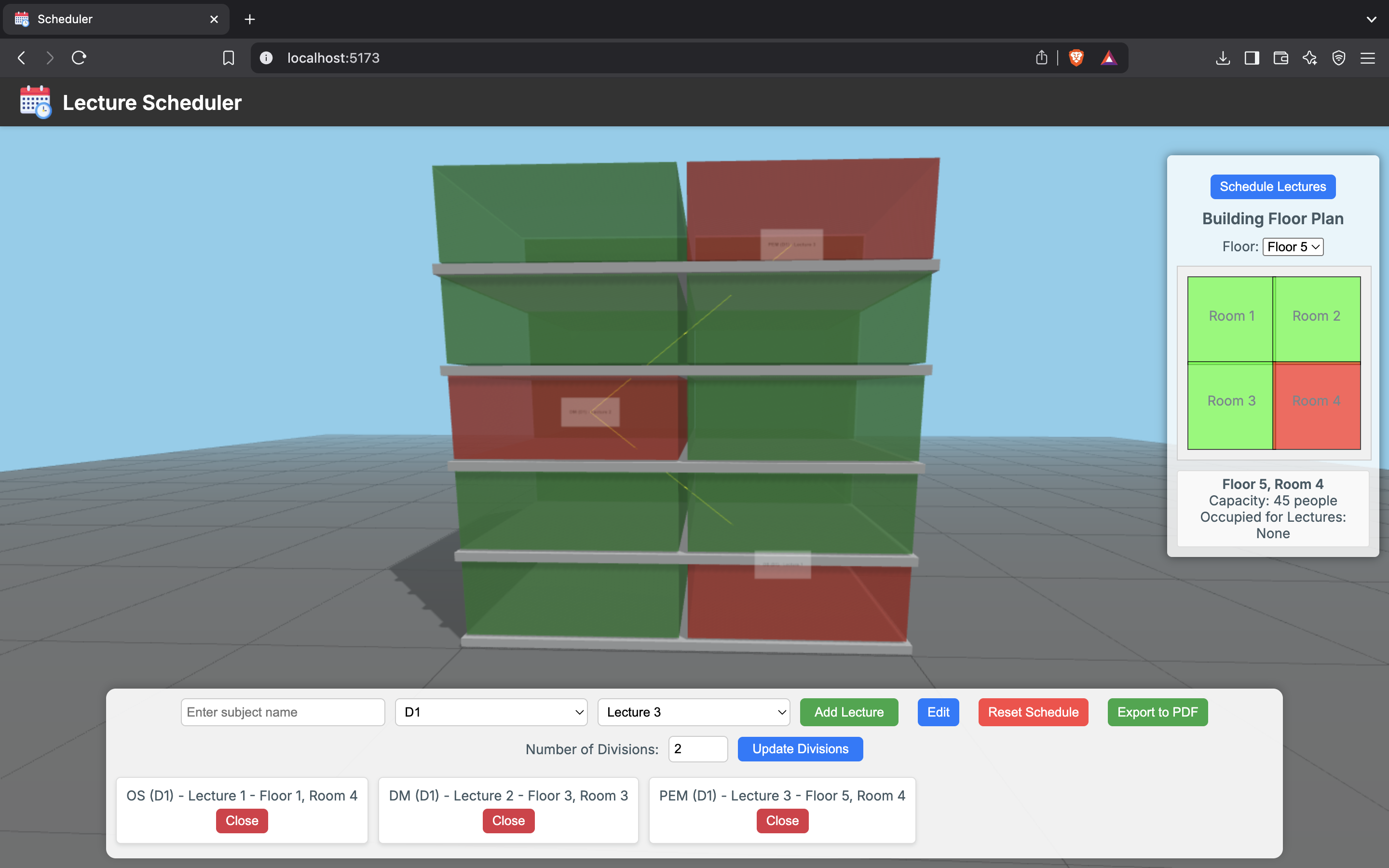Viewport: 1389px width, 868px height.
Task: Open Brave Shields lion icon
Action: point(1076,57)
